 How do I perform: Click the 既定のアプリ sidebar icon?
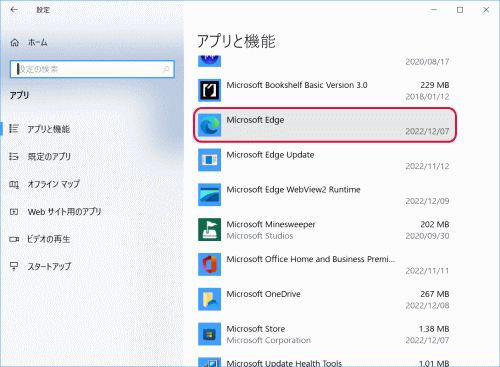14,156
